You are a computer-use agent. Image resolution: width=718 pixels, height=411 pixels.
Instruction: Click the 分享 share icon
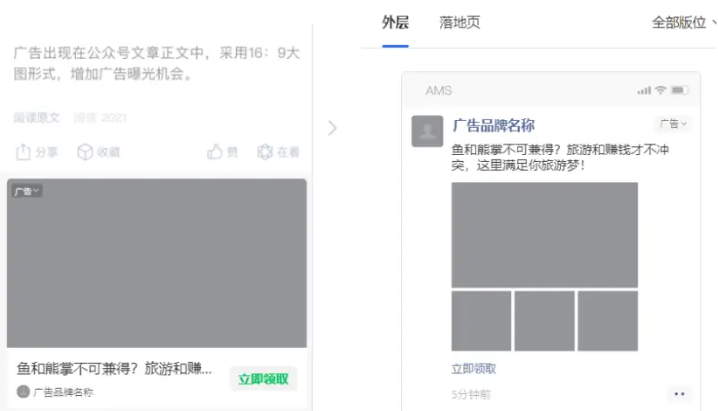click(x=23, y=151)
